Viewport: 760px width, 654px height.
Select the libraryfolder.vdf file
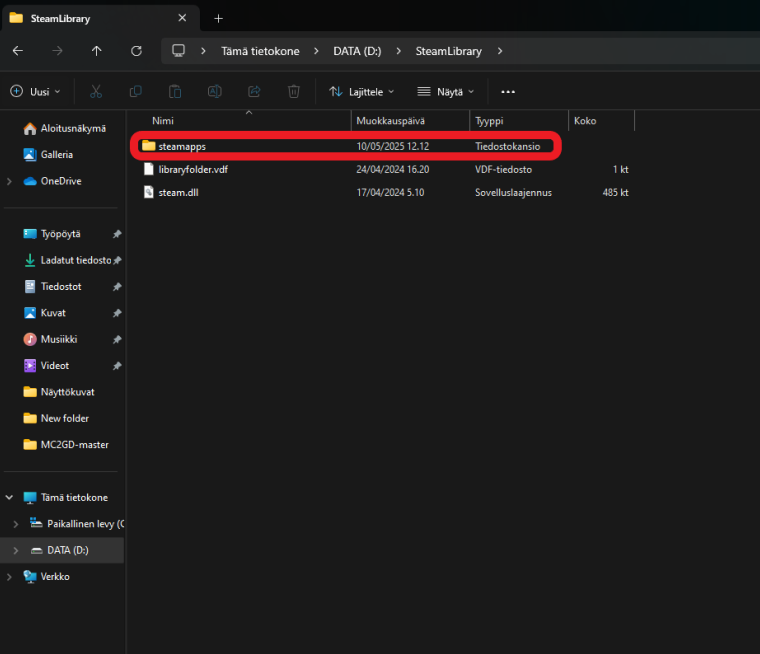tap(386, 169)
